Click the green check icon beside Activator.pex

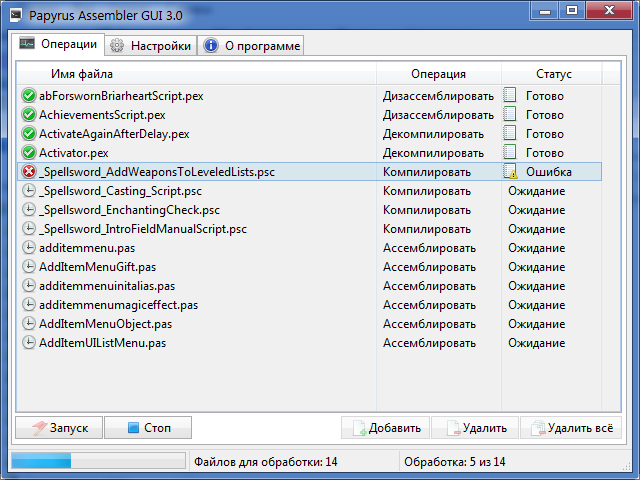[28, 153]
